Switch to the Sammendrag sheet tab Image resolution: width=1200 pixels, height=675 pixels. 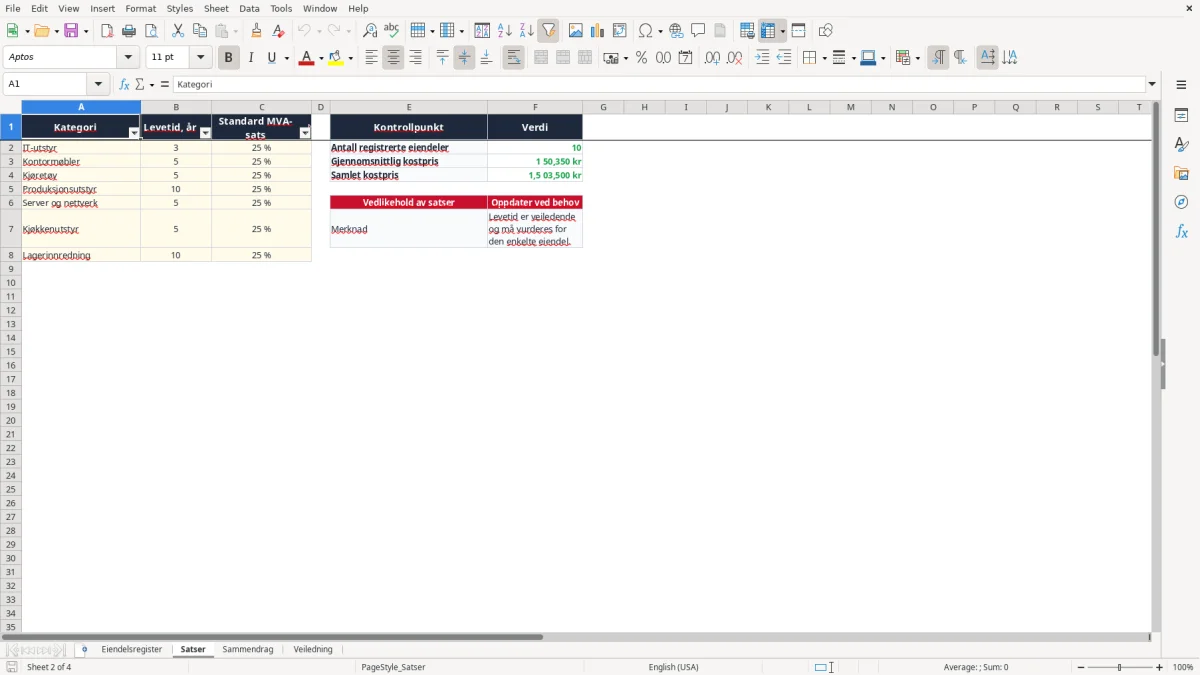(x=247, y=650)
